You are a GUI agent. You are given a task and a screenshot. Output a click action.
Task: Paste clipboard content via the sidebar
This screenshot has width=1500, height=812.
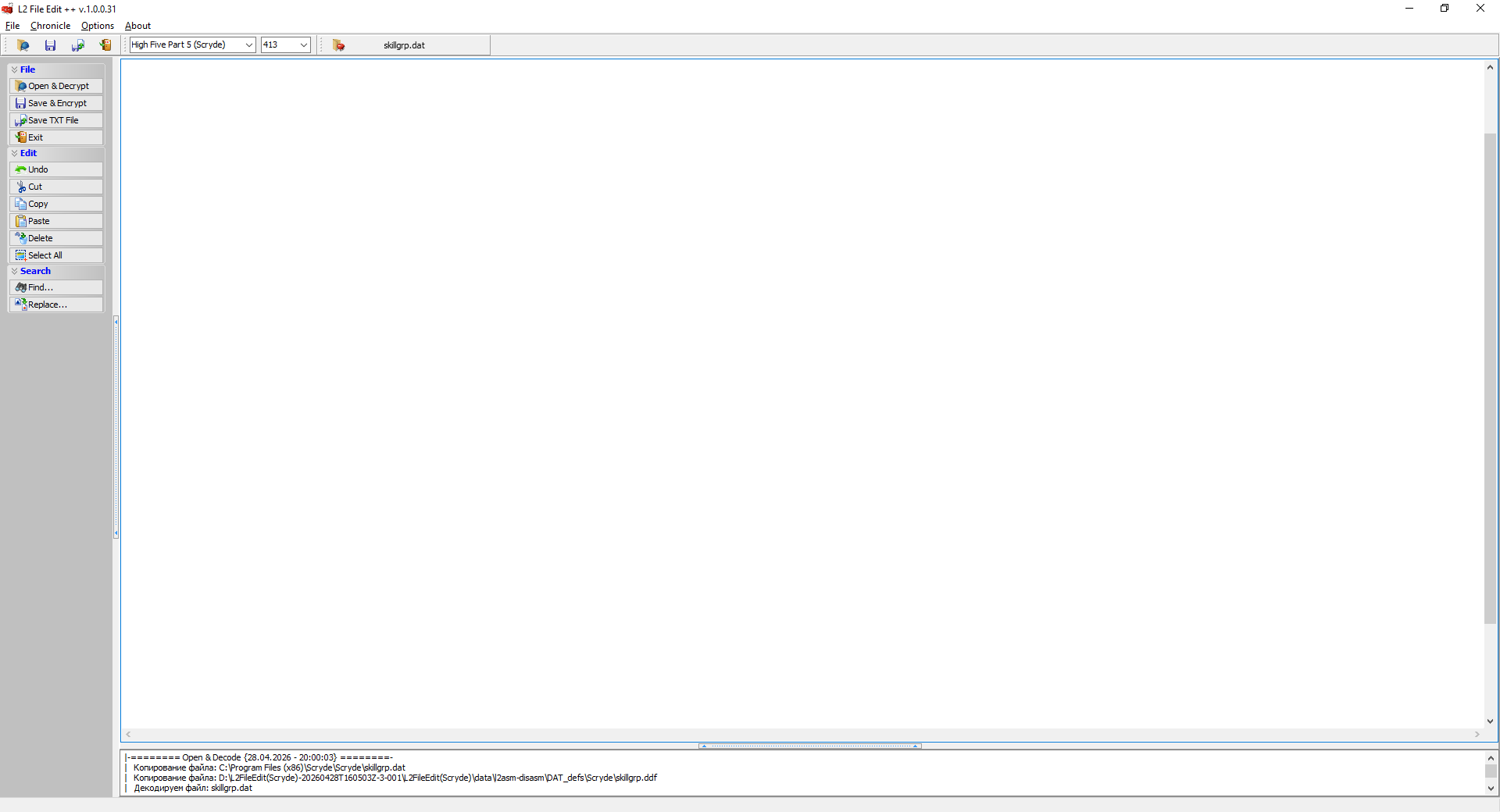coord(56,221)
